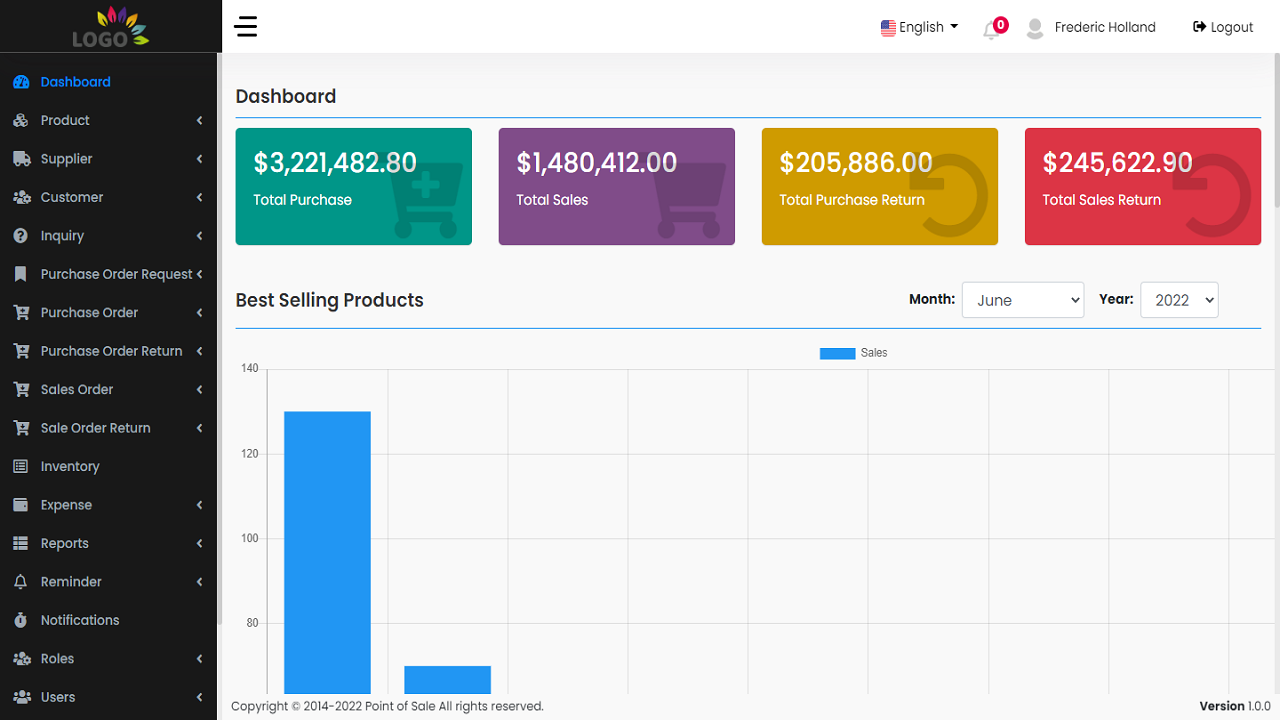Expand the Product menu chevron
Image resolution: width=1280 pixels, height=720 pixels.
pos(199,121)
